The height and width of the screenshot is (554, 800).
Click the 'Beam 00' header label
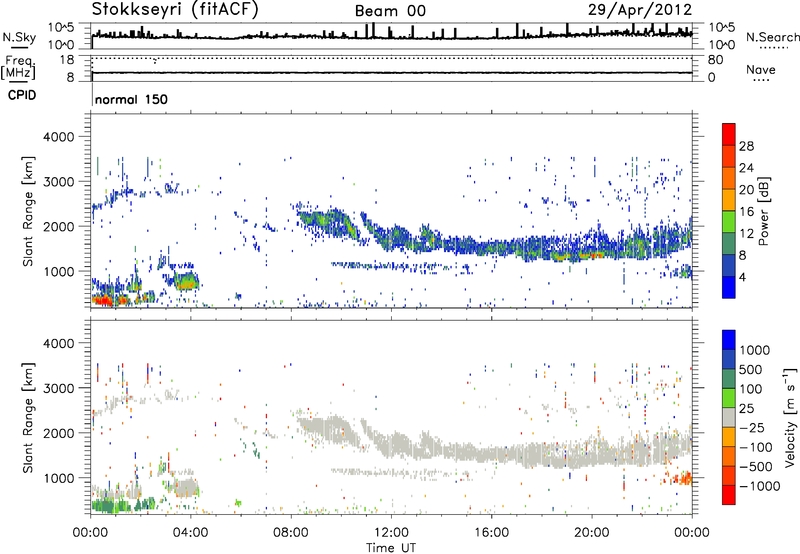coord(390,11)
